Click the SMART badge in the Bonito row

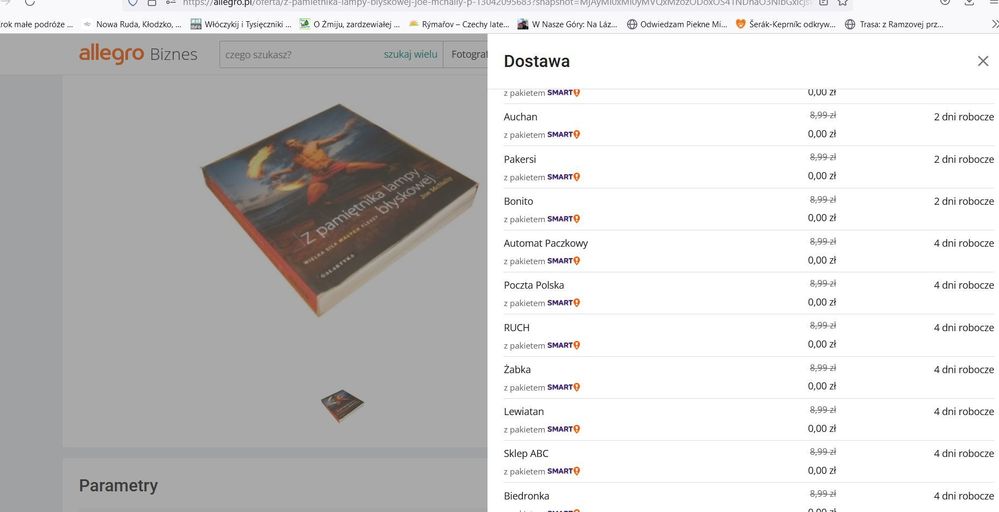click(564, 218)
